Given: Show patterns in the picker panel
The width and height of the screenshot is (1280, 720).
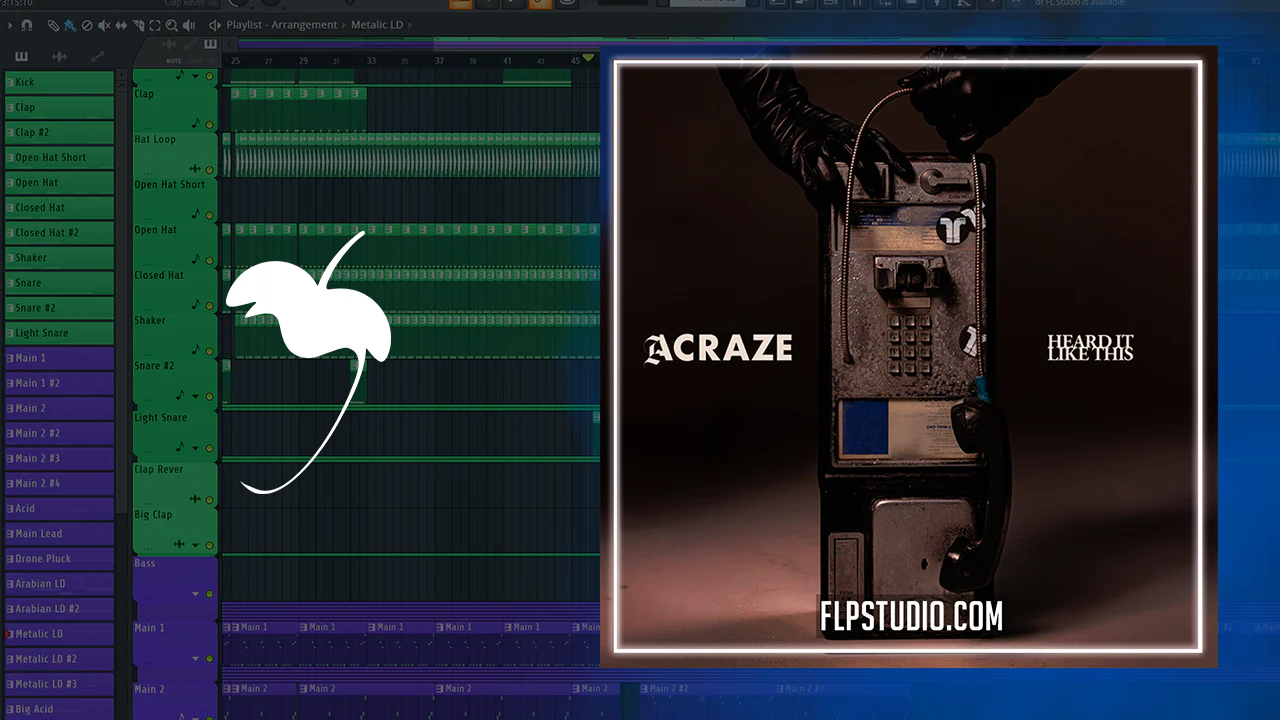Looking at the screenshot, I should pyautogui.click(x=22, y=56).
